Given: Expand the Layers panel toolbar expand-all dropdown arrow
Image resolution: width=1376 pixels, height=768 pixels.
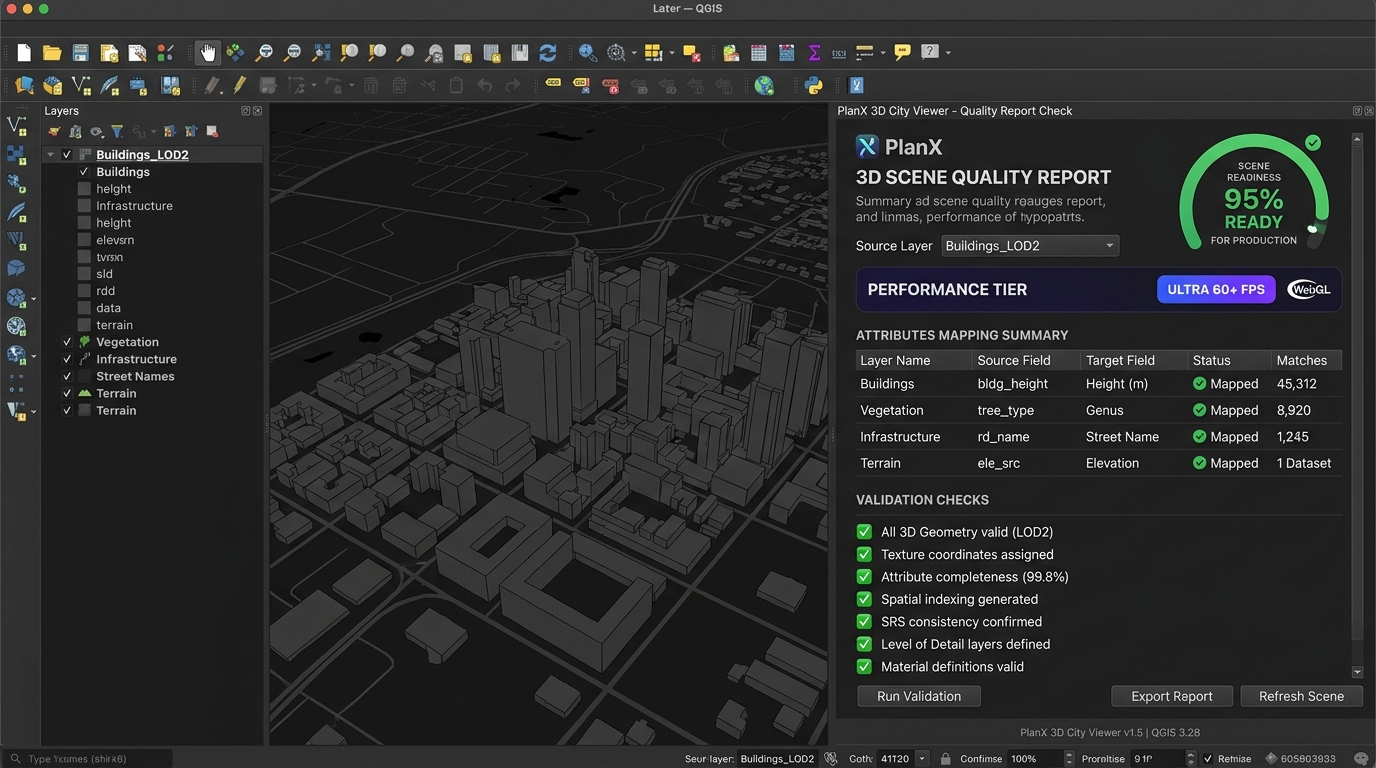Looking at the screenshot, I should (153, 131).
